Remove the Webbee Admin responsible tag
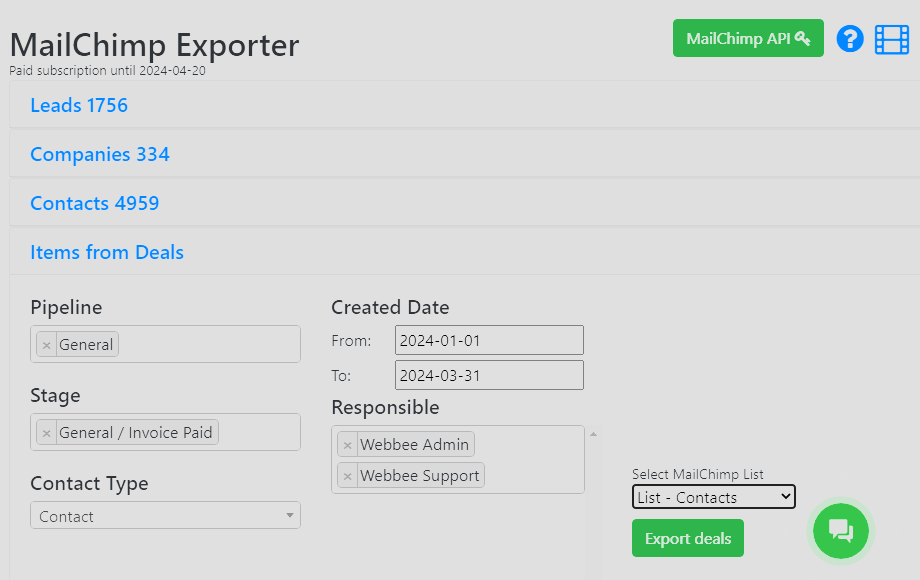Screen dimensions: 920x580 347,445
